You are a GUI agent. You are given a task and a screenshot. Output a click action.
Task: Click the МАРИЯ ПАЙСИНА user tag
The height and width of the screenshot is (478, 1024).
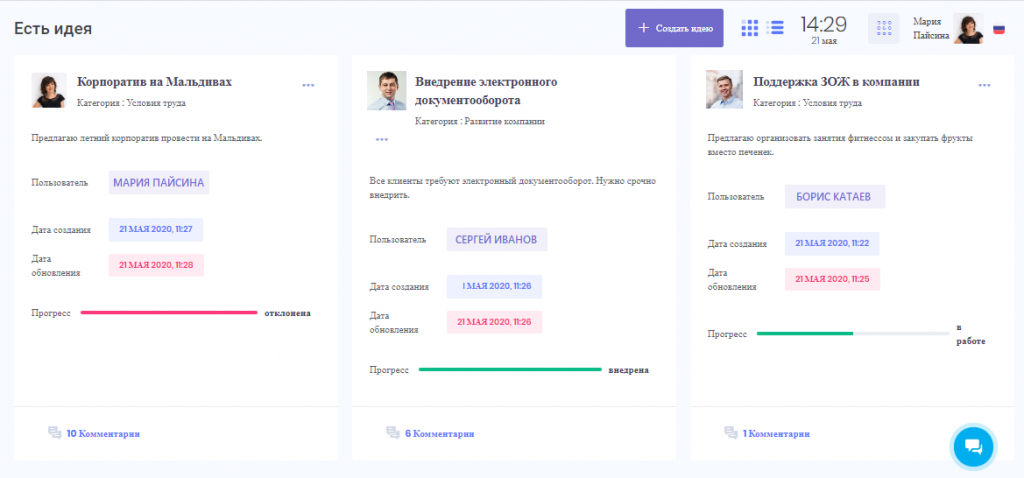159,183
